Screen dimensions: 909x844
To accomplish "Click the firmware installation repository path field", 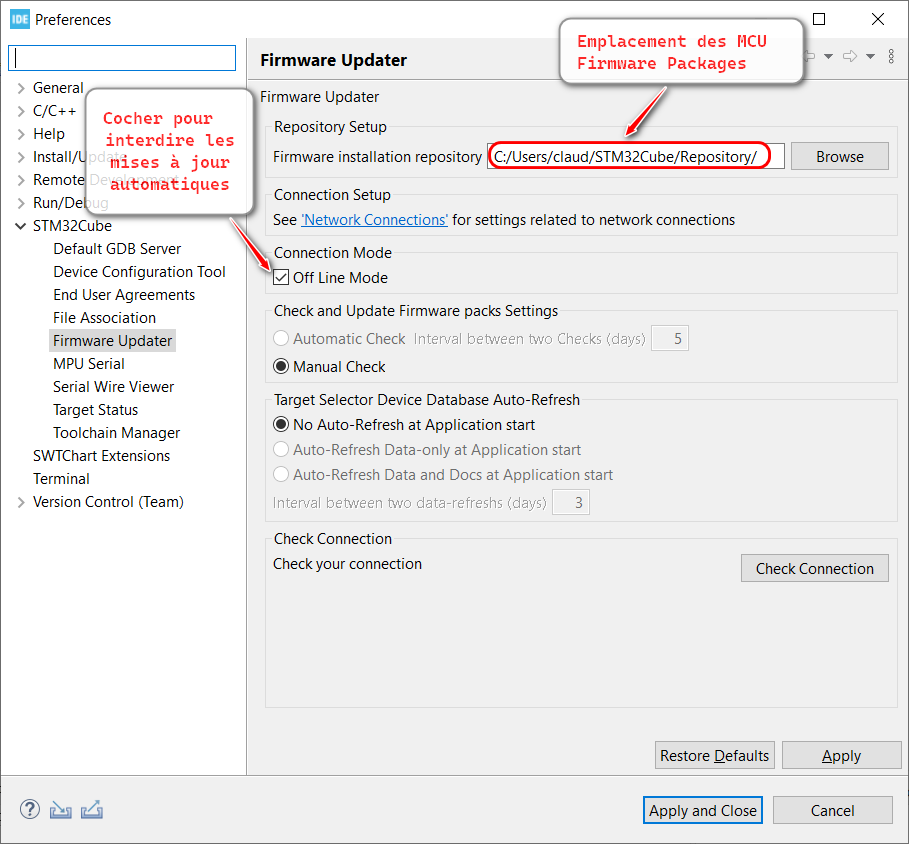I will [x=635, y=157].
